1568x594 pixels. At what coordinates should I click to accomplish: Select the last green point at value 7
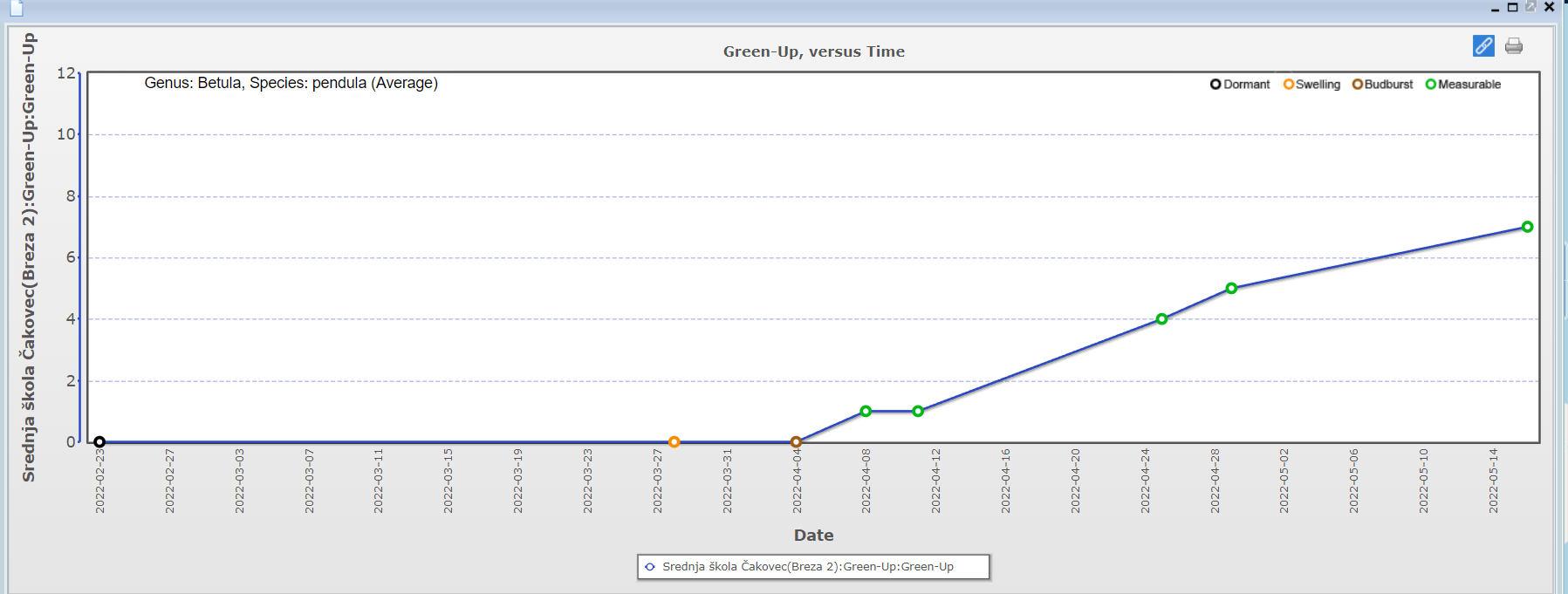[1527, 227]
